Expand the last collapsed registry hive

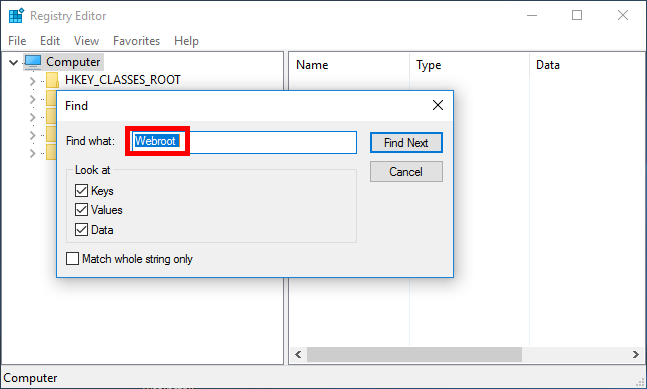[x=33, y=153]
